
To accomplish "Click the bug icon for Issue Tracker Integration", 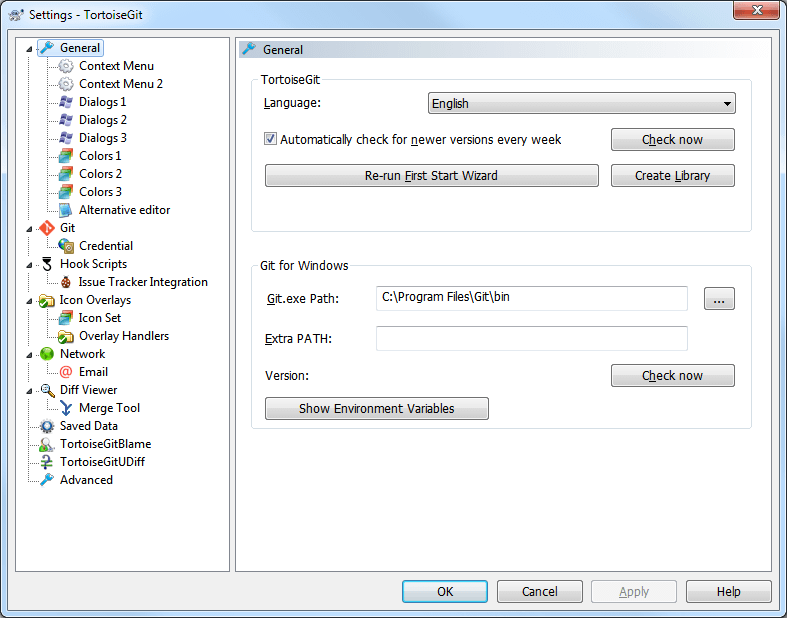I will (66, 282).
